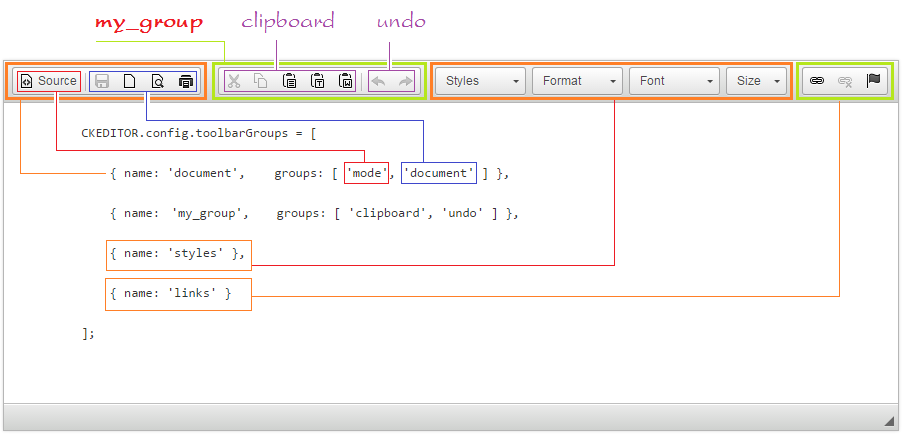
Task: Click the closing ']; ' line
Action: 88,334
